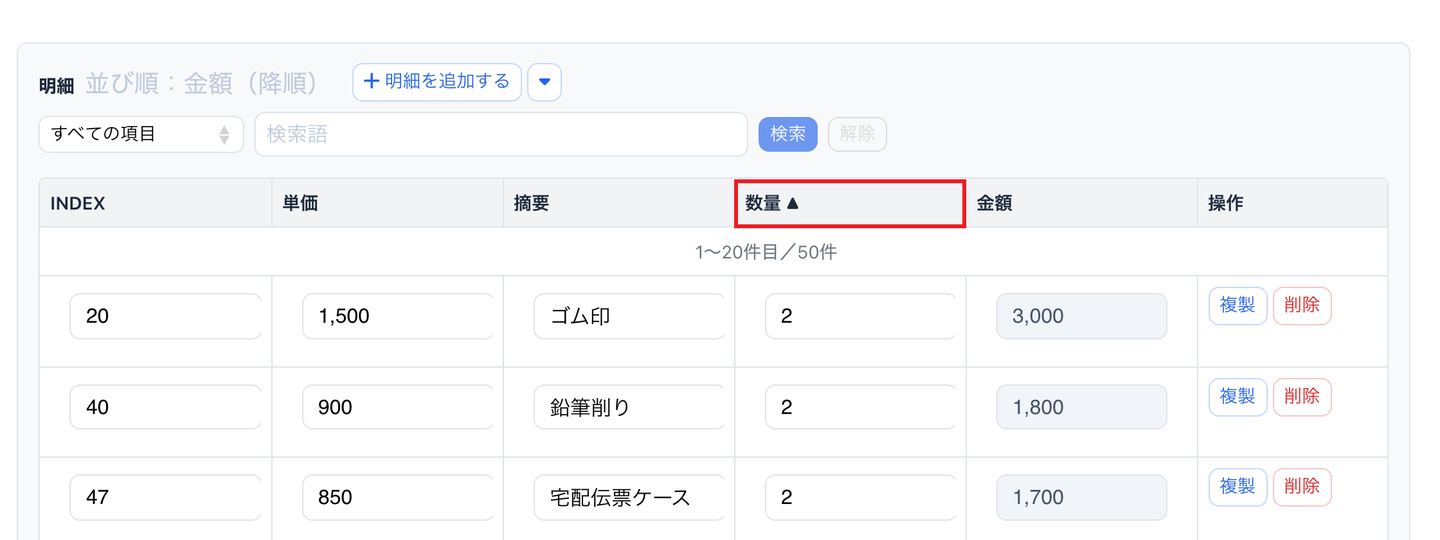Image resolution: width=1440 pixels, height=540 pixels.
Task: Duplicate the 宅配伝票ケース row with 複製
Action: pos(1238,487)
